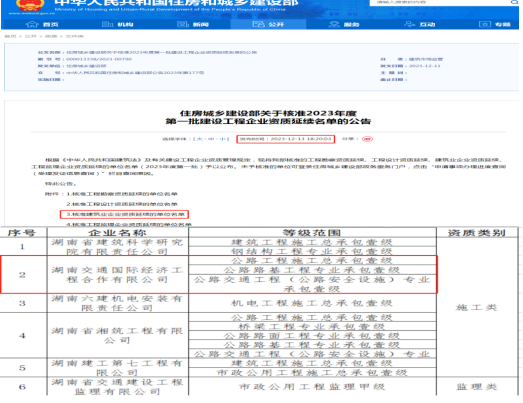523x403 pixels.
Task: Select small font size 小
Action: click(222, 139)
